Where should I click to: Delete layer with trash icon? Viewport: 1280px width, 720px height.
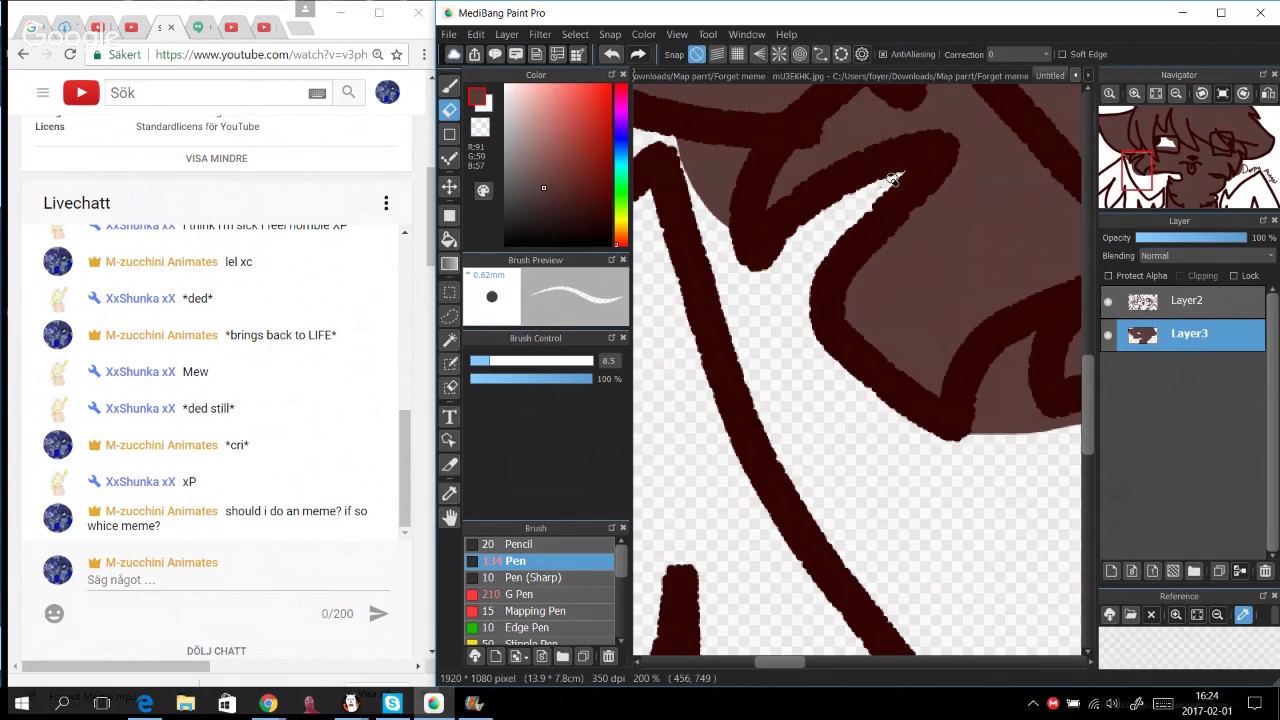point(1265,571)
